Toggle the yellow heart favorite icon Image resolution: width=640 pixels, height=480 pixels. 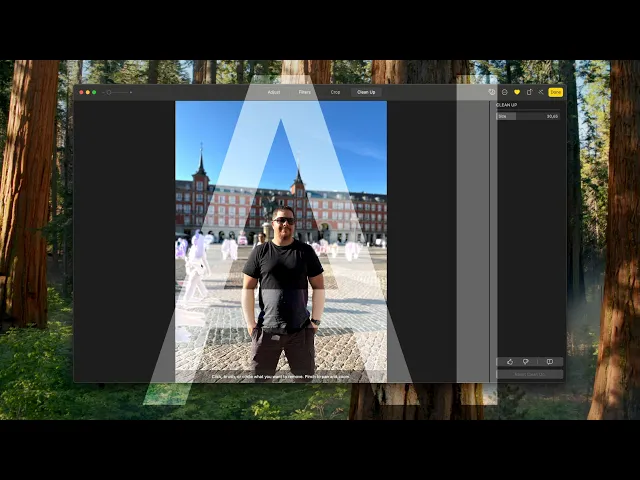coord(517,92)
